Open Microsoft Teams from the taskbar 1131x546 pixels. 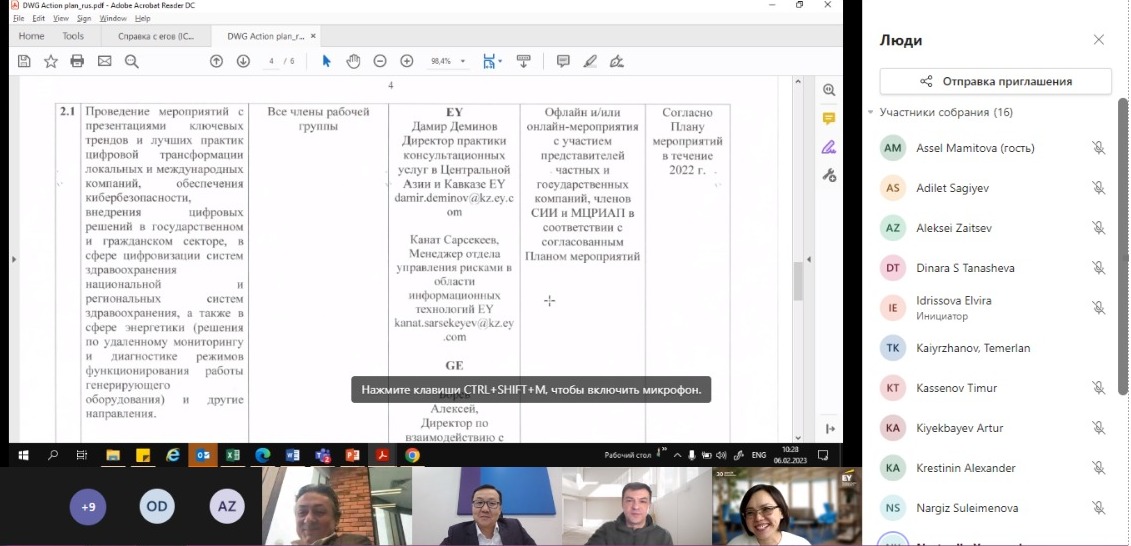coord(322,455)
